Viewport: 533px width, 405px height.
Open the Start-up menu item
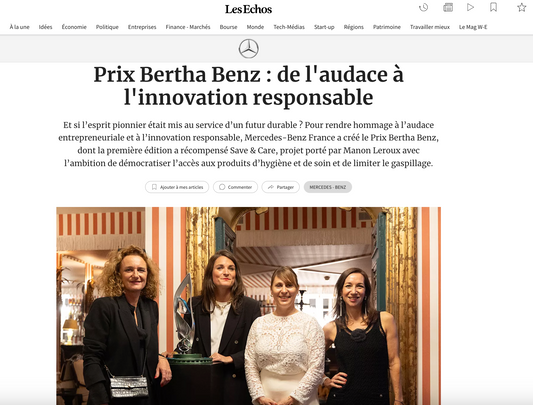[324, 27]
